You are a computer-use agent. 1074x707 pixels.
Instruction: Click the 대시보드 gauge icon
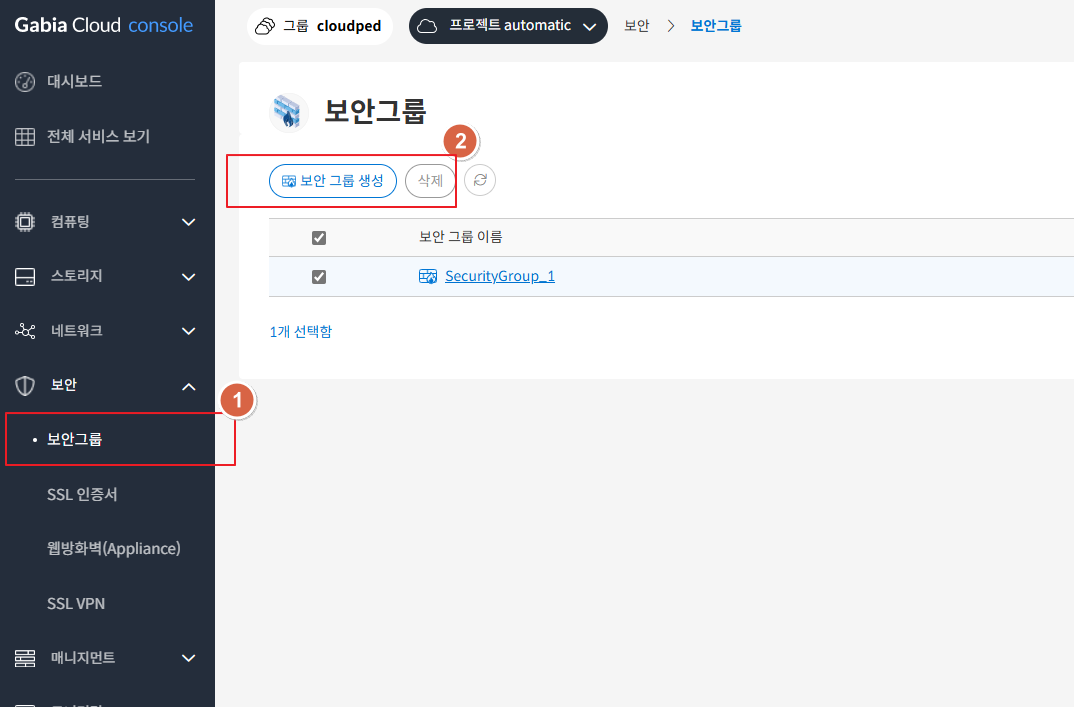[25, 82]
